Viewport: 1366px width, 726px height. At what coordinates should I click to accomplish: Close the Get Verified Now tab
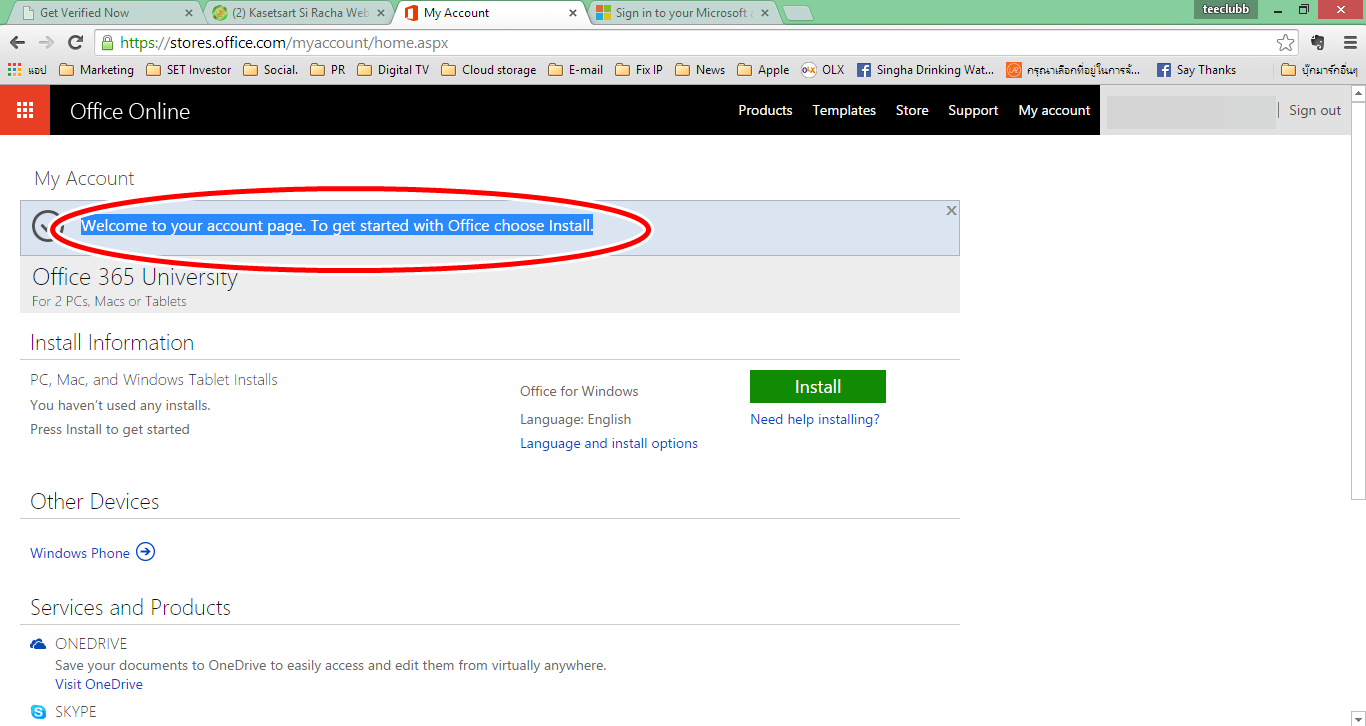[x=189, y=13]
